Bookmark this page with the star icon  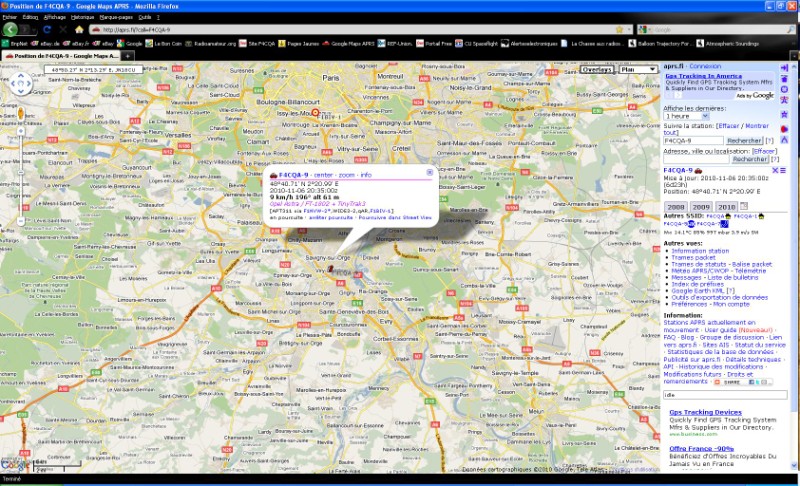[619, 30]
